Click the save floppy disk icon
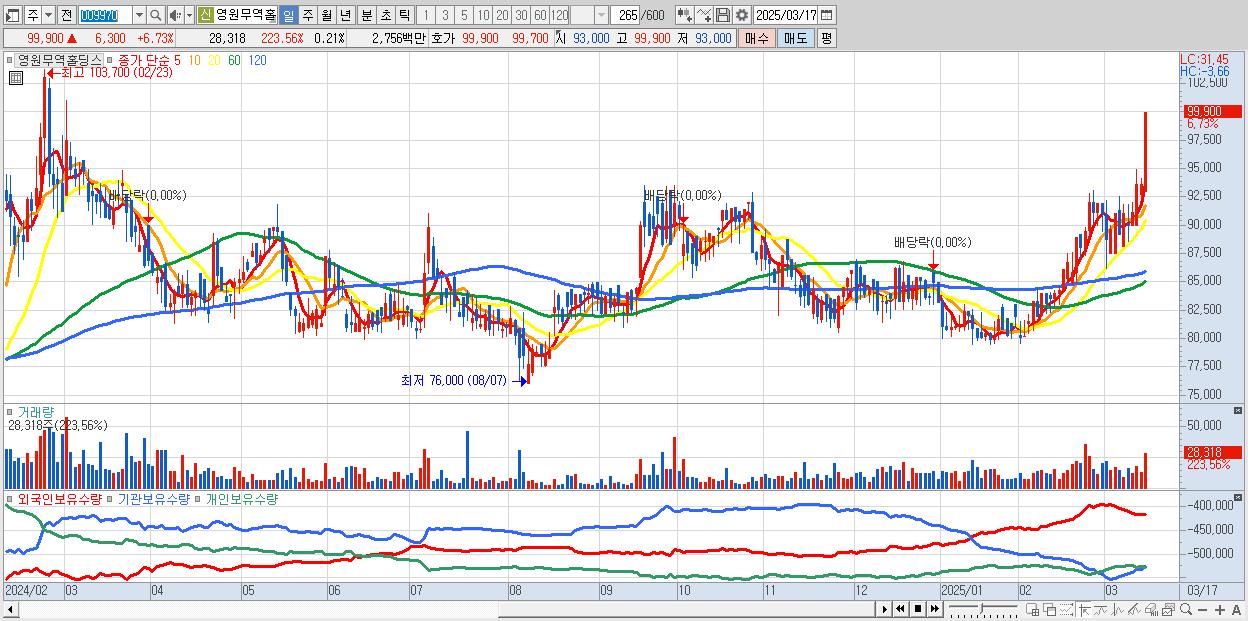The height and width of the screenshot is (621, 1248). point(723,15)
